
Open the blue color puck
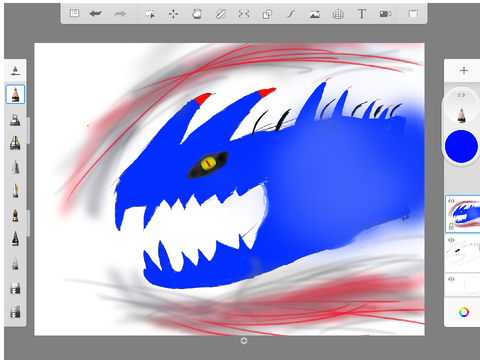461,147
